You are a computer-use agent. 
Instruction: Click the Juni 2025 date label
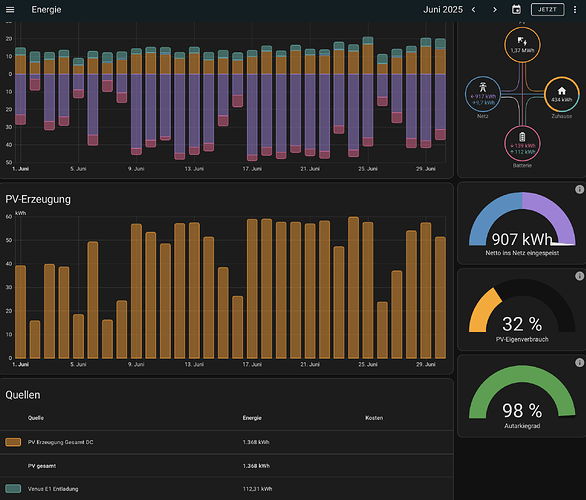[443, 10]
